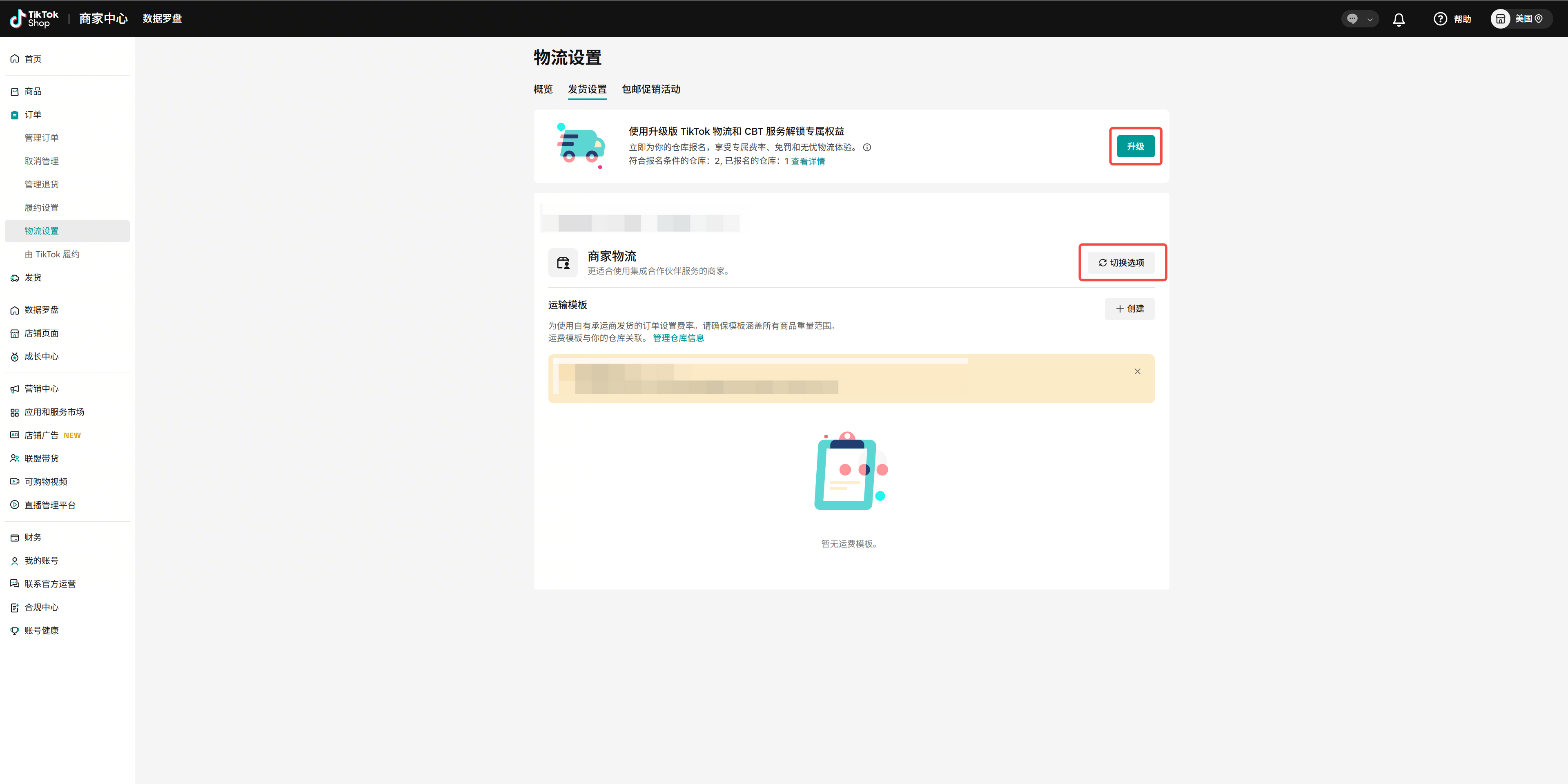This screenshot has height=784, width=1568.
Task: Click the info icon beside warehouse enrollment text
Action: (867, 147)
